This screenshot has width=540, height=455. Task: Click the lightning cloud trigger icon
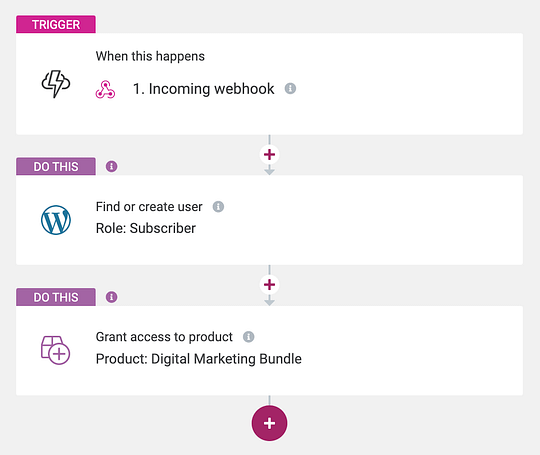tap(56, 84)
